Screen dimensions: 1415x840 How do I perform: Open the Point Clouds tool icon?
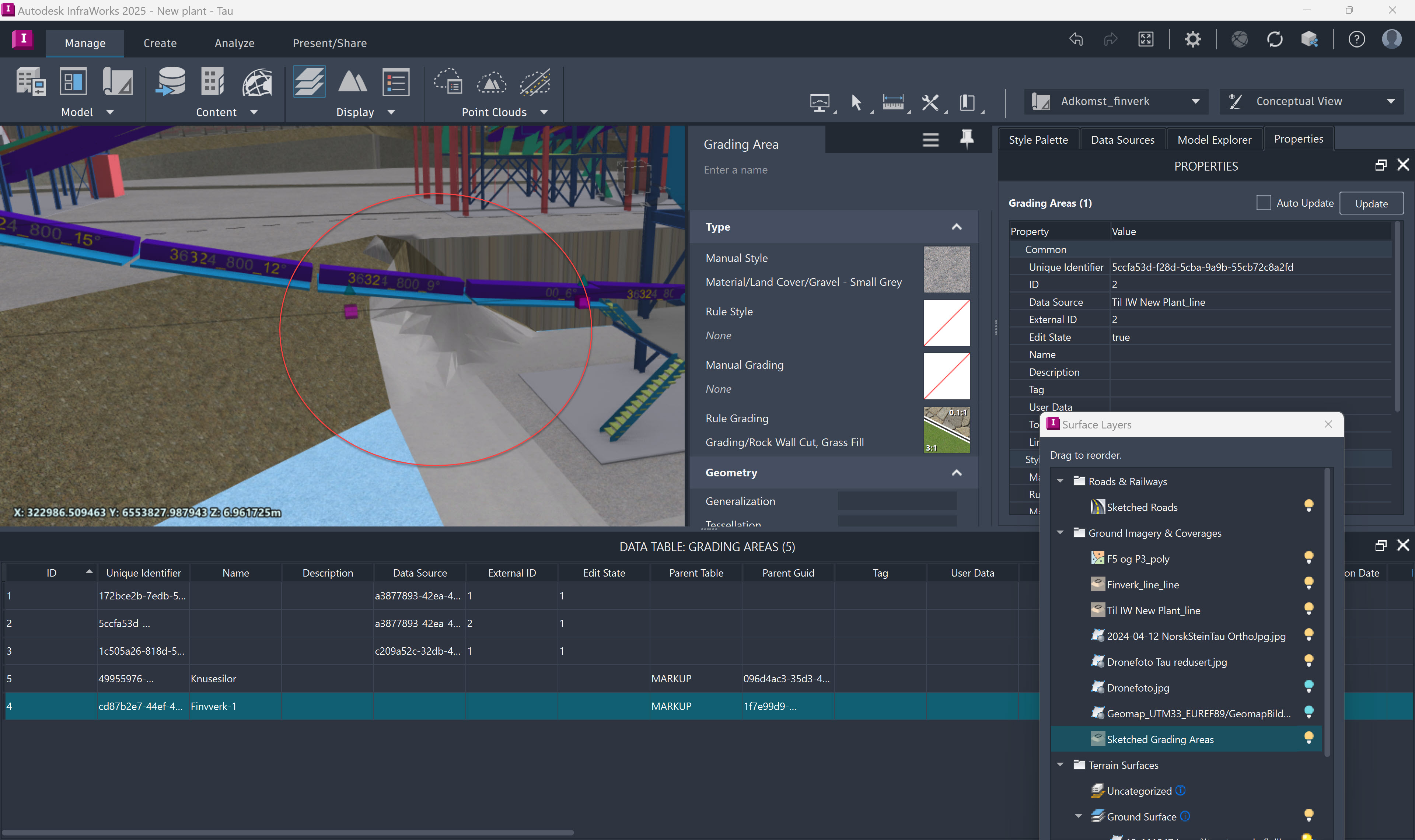pyautogui.click(x=447, y=83)
